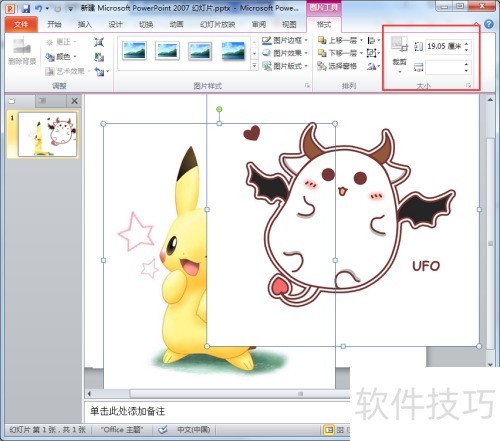Open the Size (大小) dialog launcher

coord(469,86)
